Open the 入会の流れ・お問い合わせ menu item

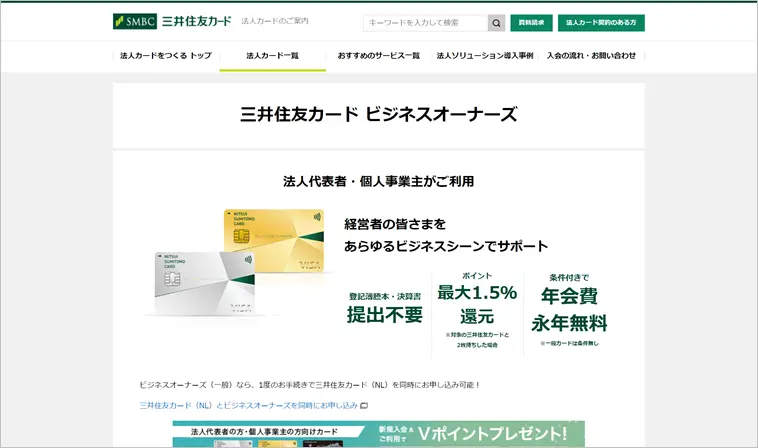click(x=591, y=56)
